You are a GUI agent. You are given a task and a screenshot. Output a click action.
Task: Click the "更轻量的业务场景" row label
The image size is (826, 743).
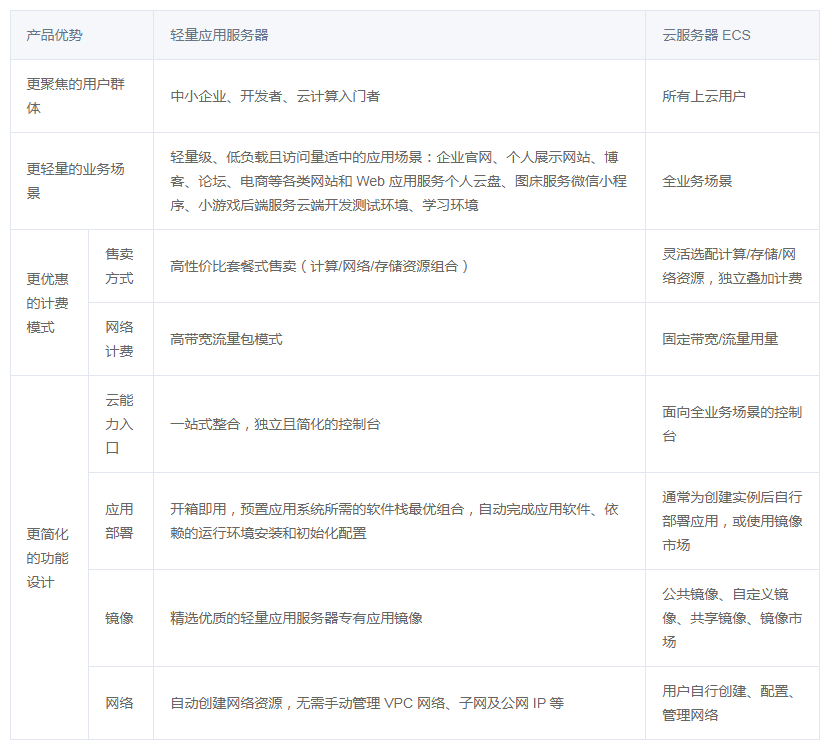coord(82,181)
